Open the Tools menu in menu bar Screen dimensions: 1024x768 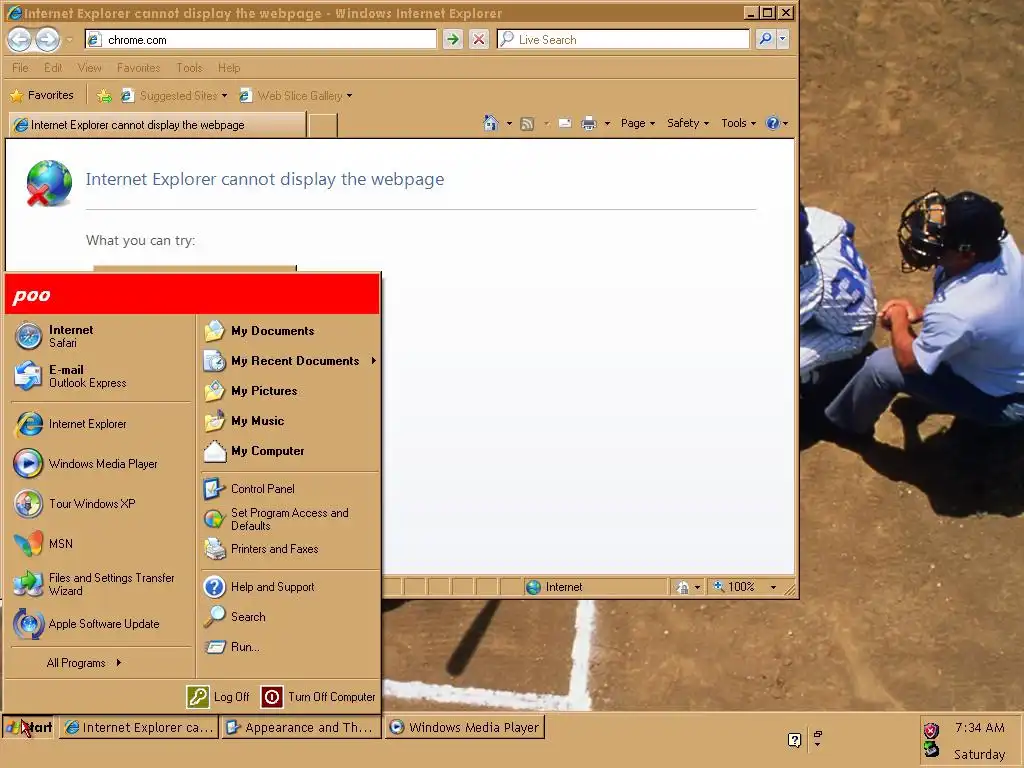click(189, 68)
